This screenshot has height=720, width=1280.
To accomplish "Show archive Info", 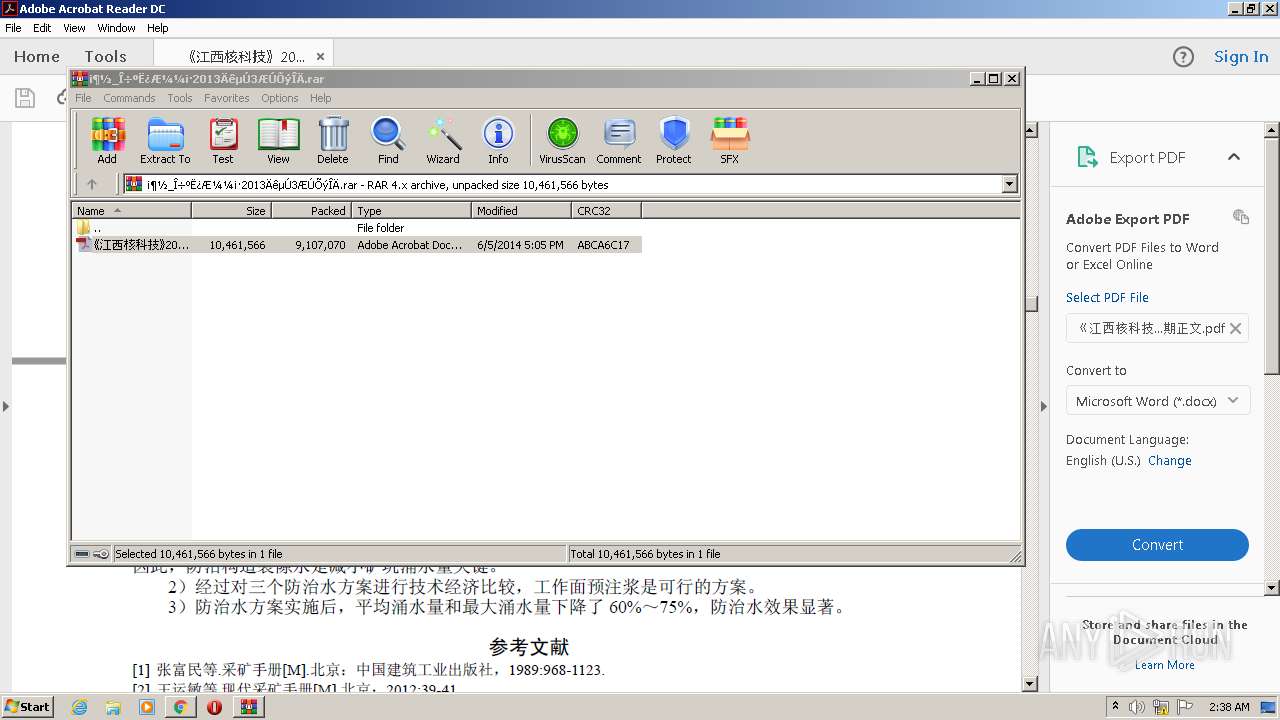I will [498, 140].
